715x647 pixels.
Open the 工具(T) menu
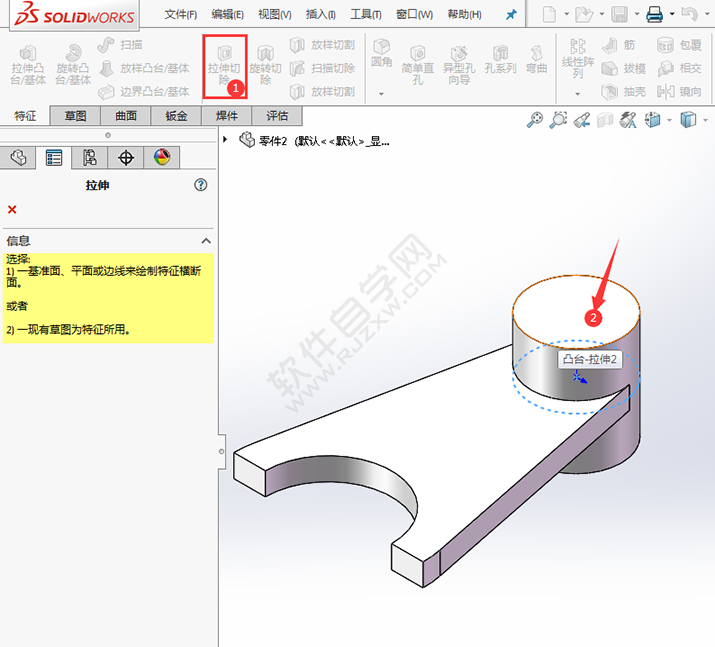(x=366, y=15)
